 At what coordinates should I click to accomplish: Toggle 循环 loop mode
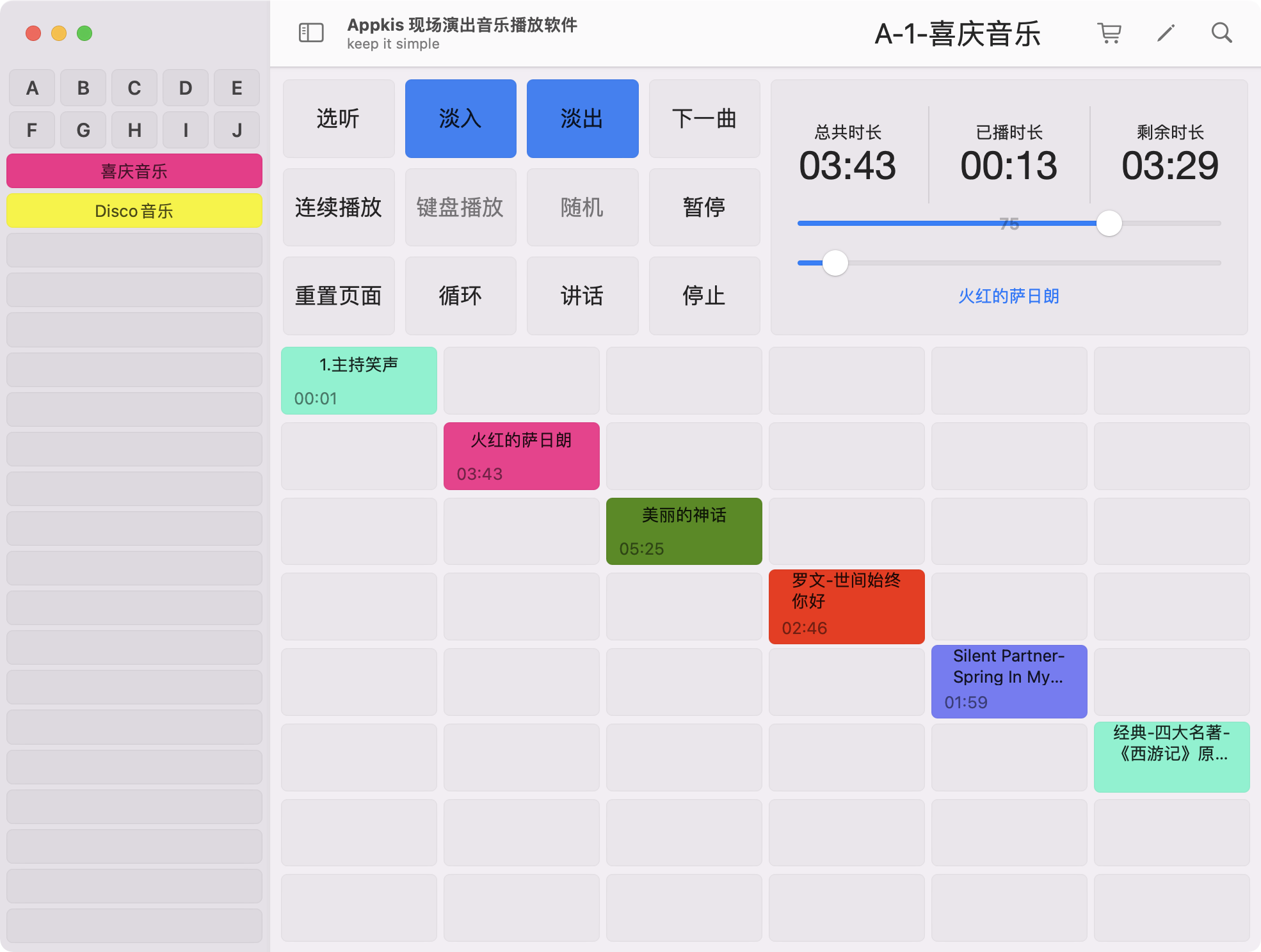point(461,296)
